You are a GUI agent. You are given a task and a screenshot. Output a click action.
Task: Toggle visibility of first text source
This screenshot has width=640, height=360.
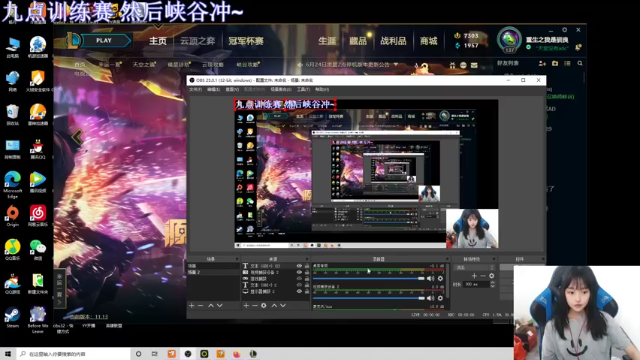[x=299, y=266]
